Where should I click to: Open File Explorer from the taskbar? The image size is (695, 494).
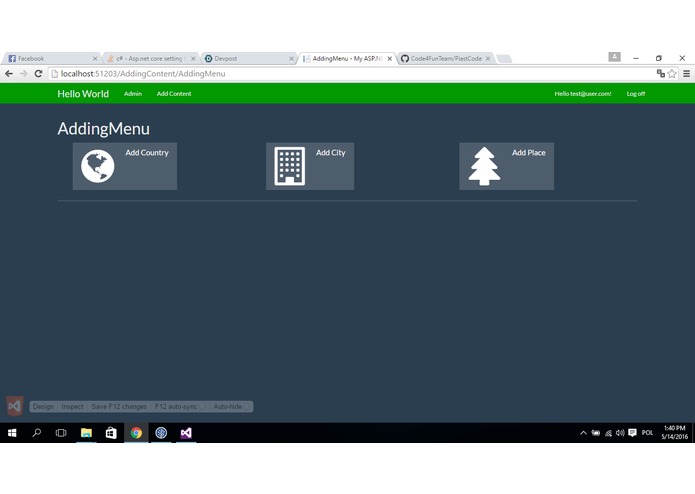pyautogui.click(x=86, y=433)
